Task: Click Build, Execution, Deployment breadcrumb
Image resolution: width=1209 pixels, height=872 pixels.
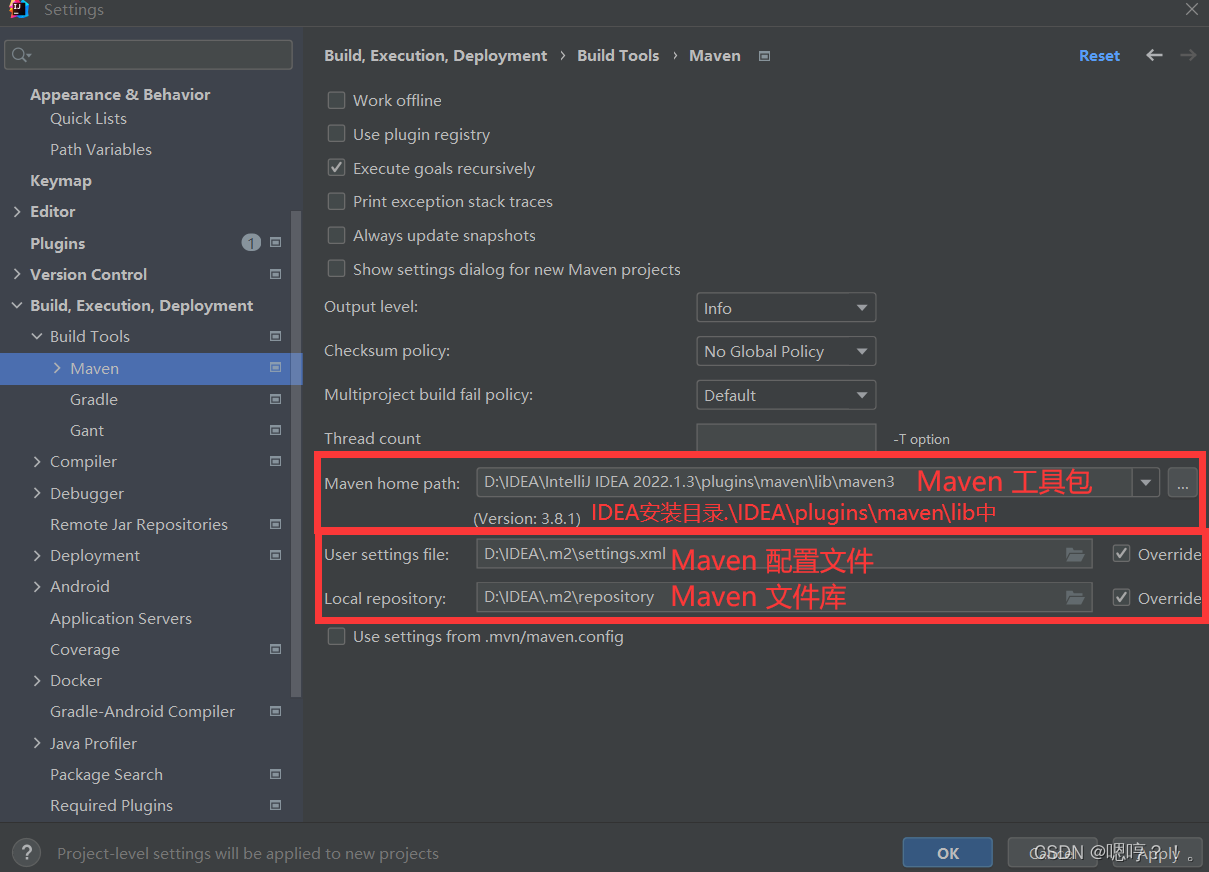Action: (436, 56)
